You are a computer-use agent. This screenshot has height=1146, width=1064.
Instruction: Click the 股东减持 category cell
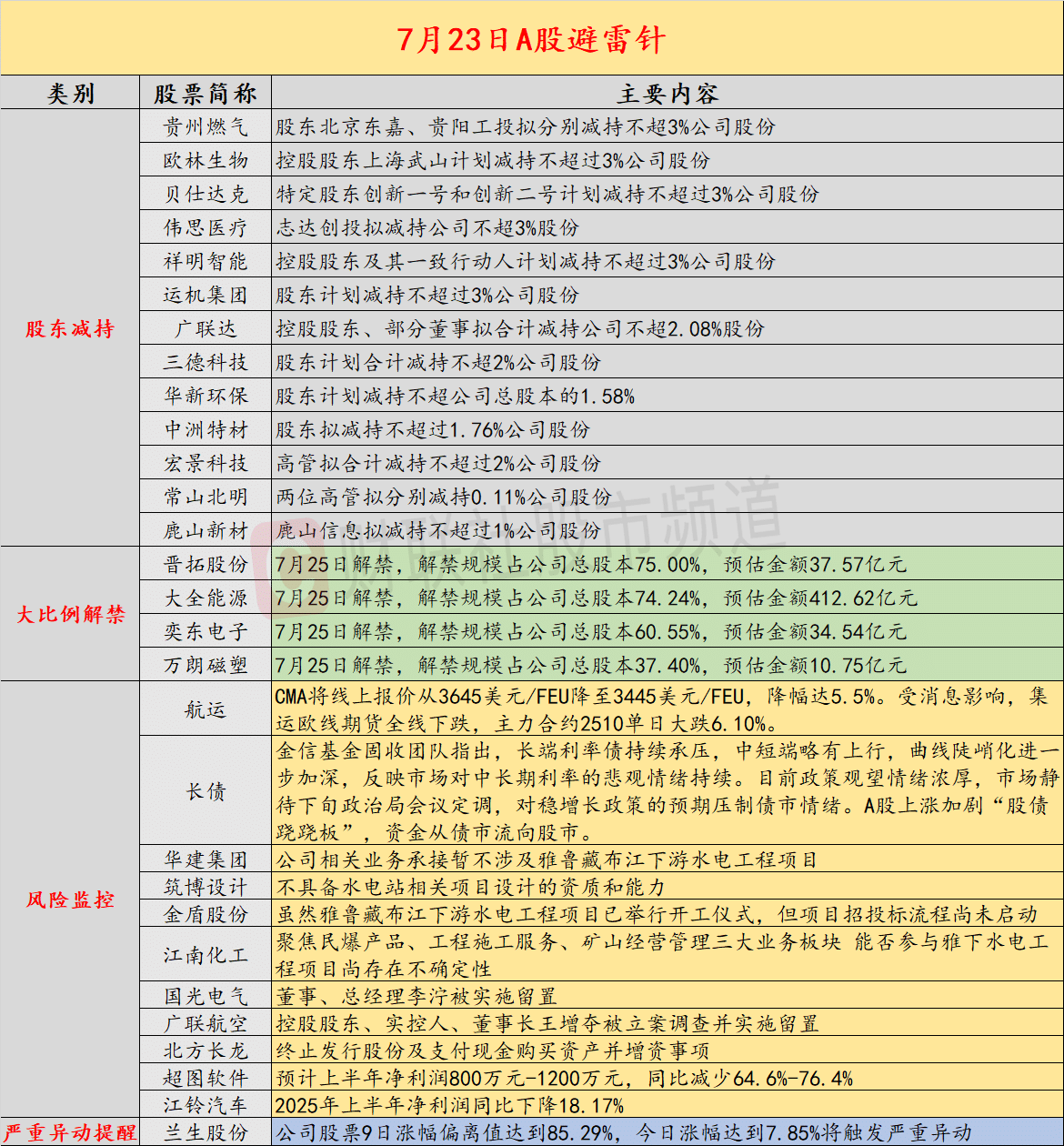70,328
